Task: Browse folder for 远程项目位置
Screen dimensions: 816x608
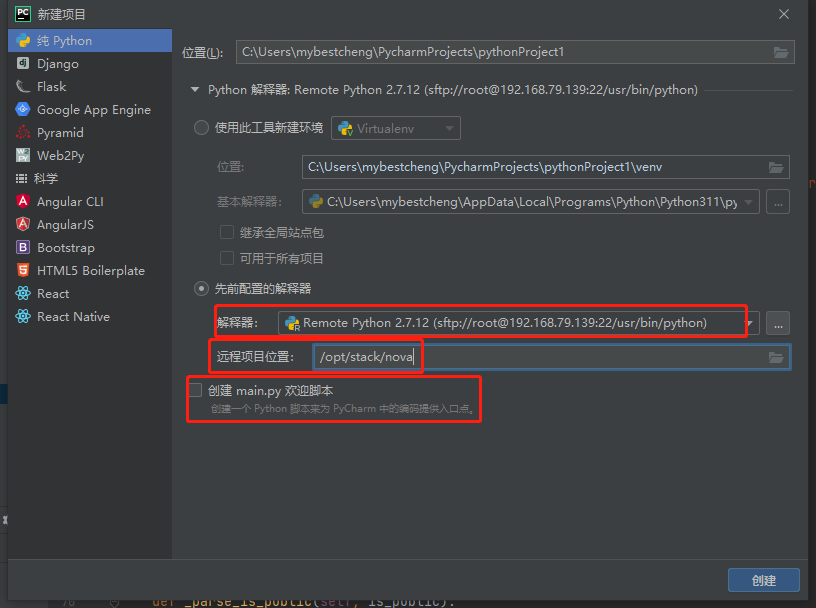Action: [776, 357]
